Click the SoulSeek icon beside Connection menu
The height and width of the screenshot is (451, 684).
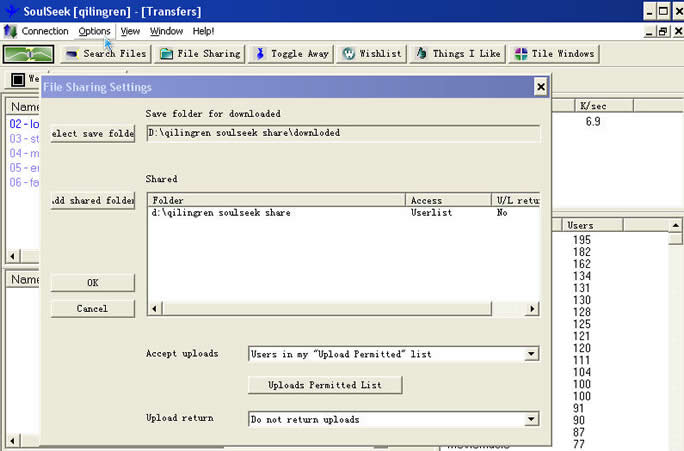coord(10,31)
